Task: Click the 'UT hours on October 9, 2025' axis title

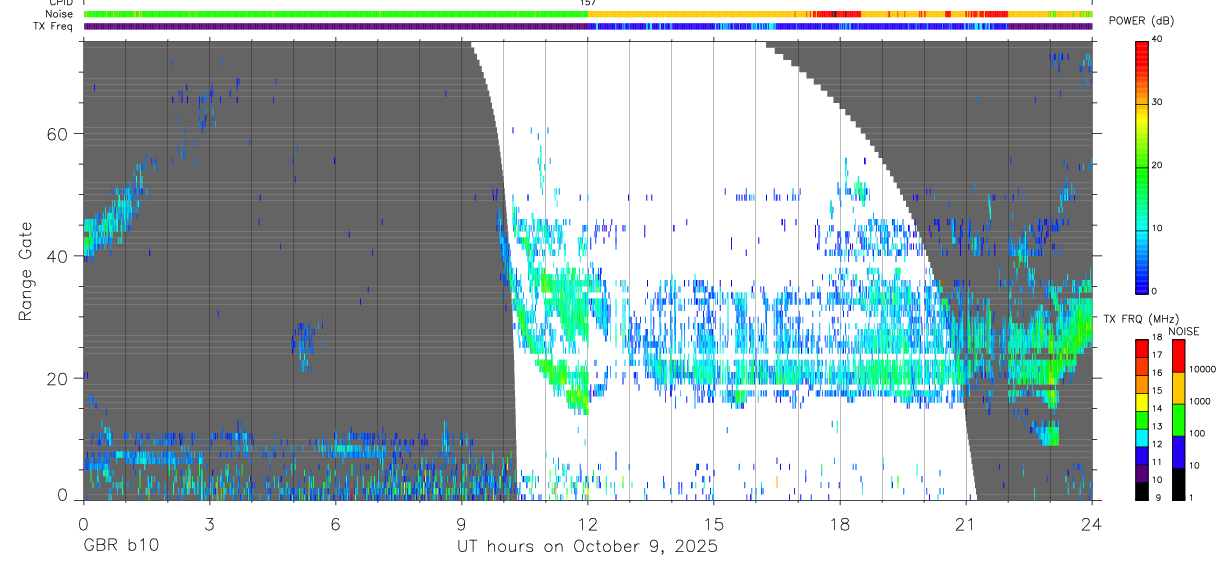Action: pyautogui.click(x=587, y=547)
